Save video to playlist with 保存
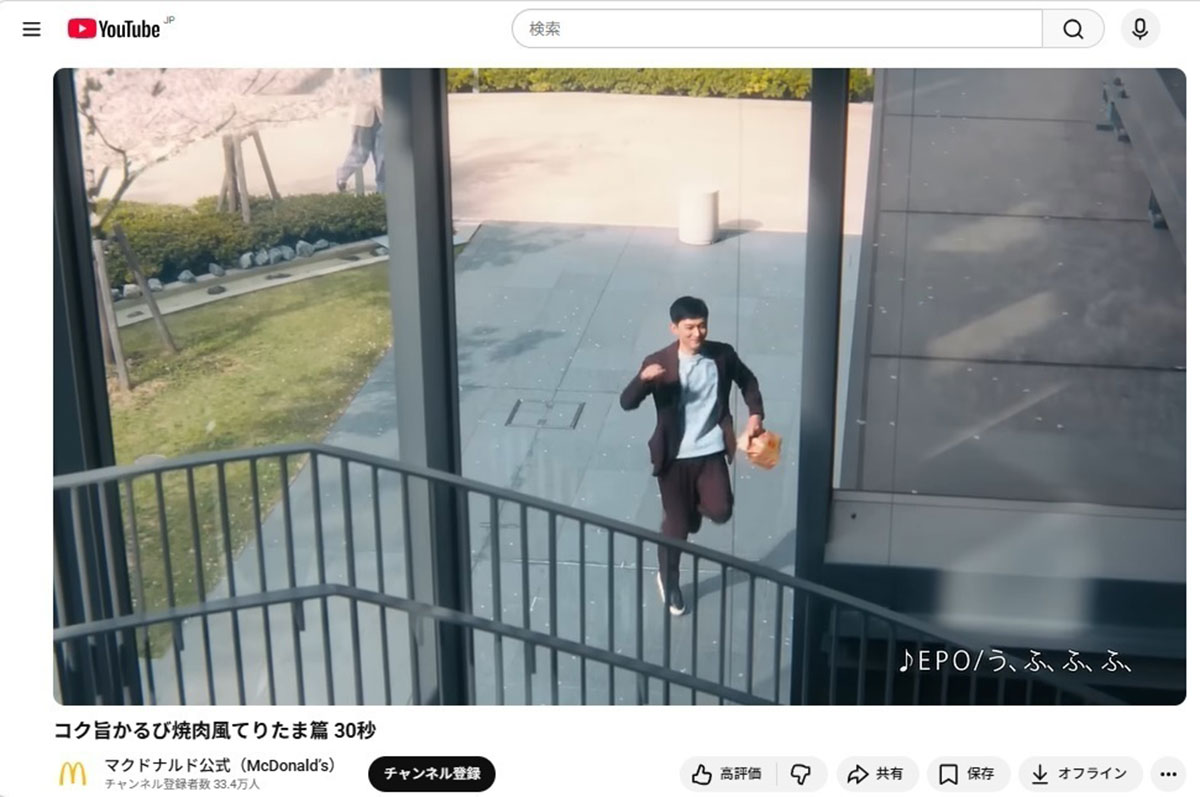Screen dimensions: 1200x797 (967, 774)
